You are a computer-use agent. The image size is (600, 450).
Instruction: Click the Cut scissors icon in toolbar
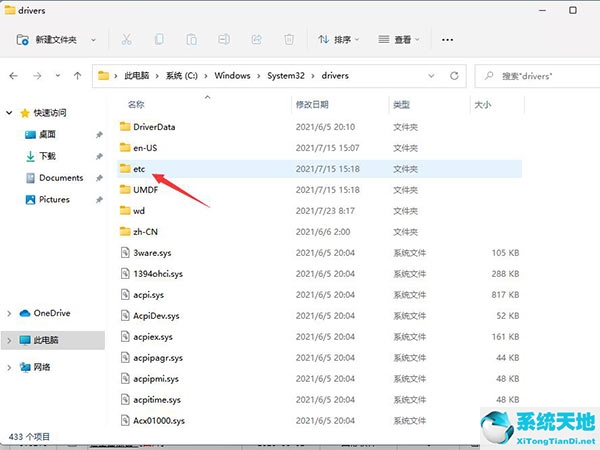pyautogui.click(x=126, y=39)
